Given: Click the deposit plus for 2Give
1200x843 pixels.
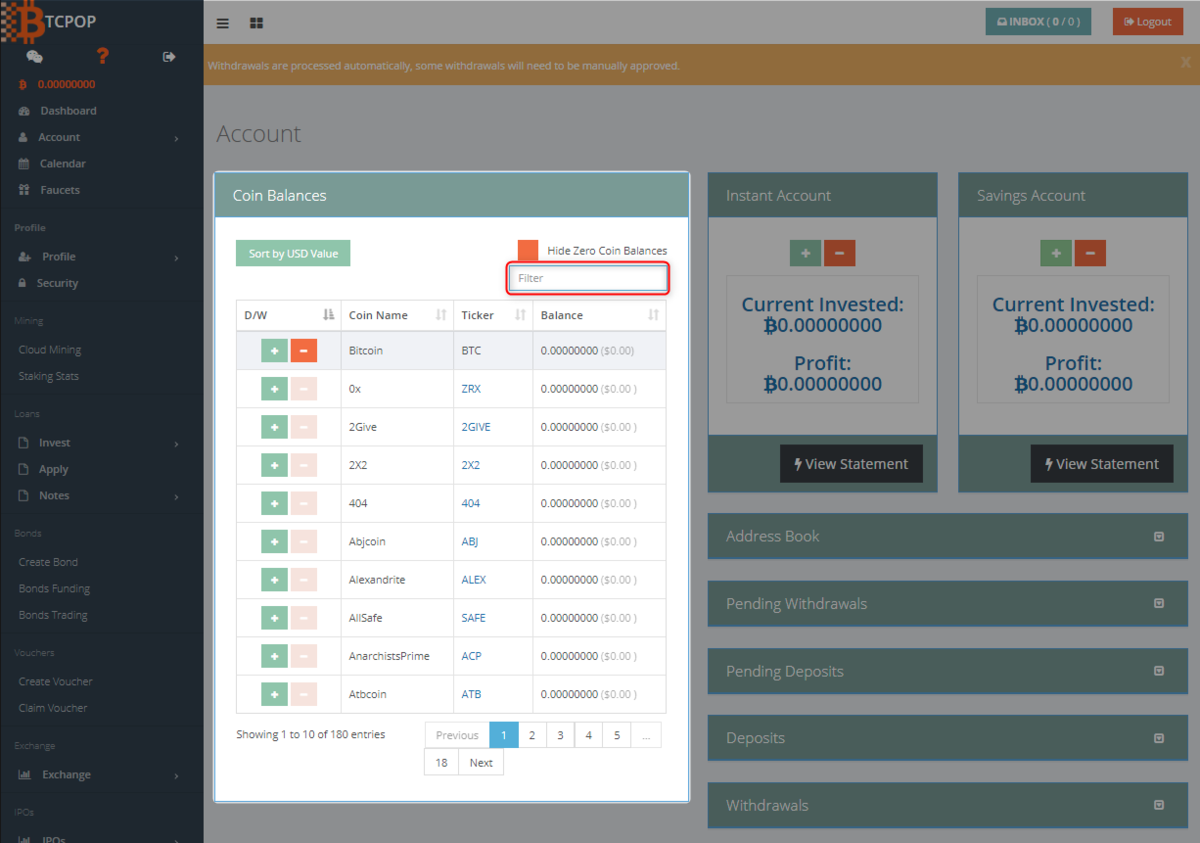Looking at the screenshot, I should (274, 427).
